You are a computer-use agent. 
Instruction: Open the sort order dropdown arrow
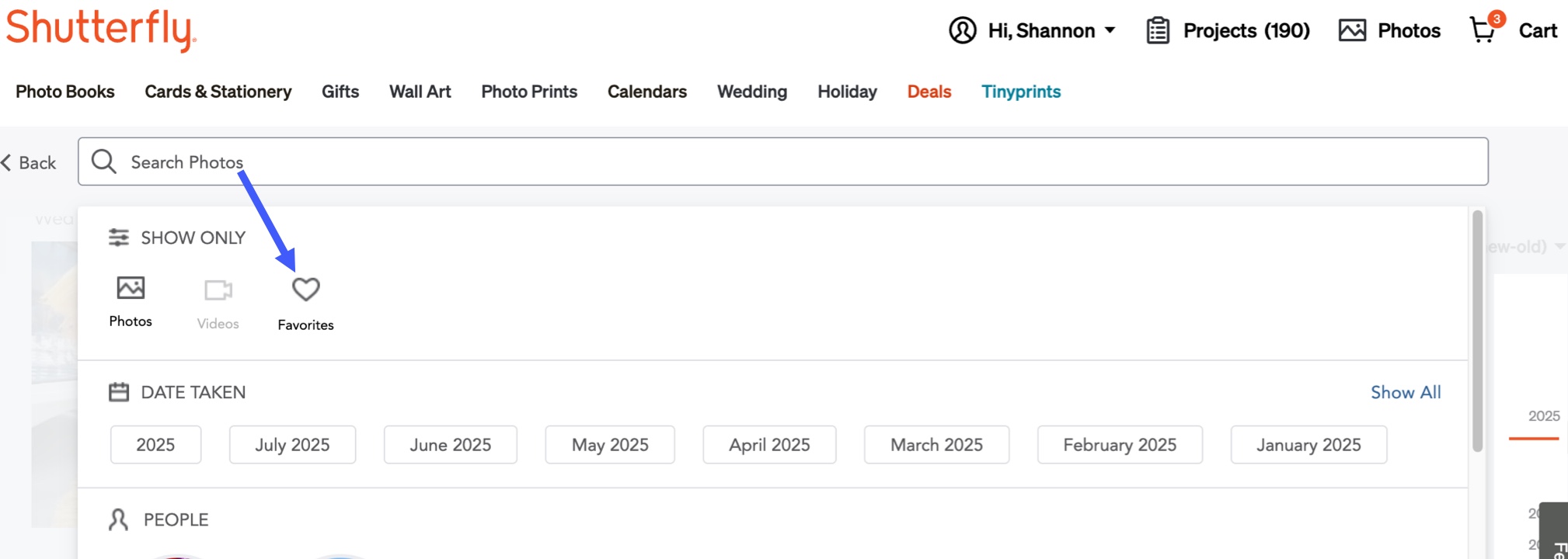point(1559,246)
